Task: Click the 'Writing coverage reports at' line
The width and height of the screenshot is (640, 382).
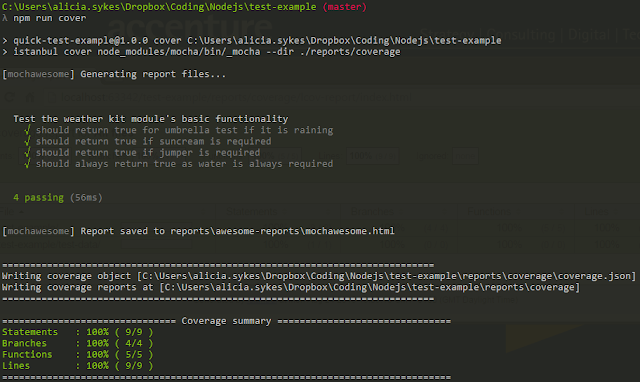Action: coord(291,287)
